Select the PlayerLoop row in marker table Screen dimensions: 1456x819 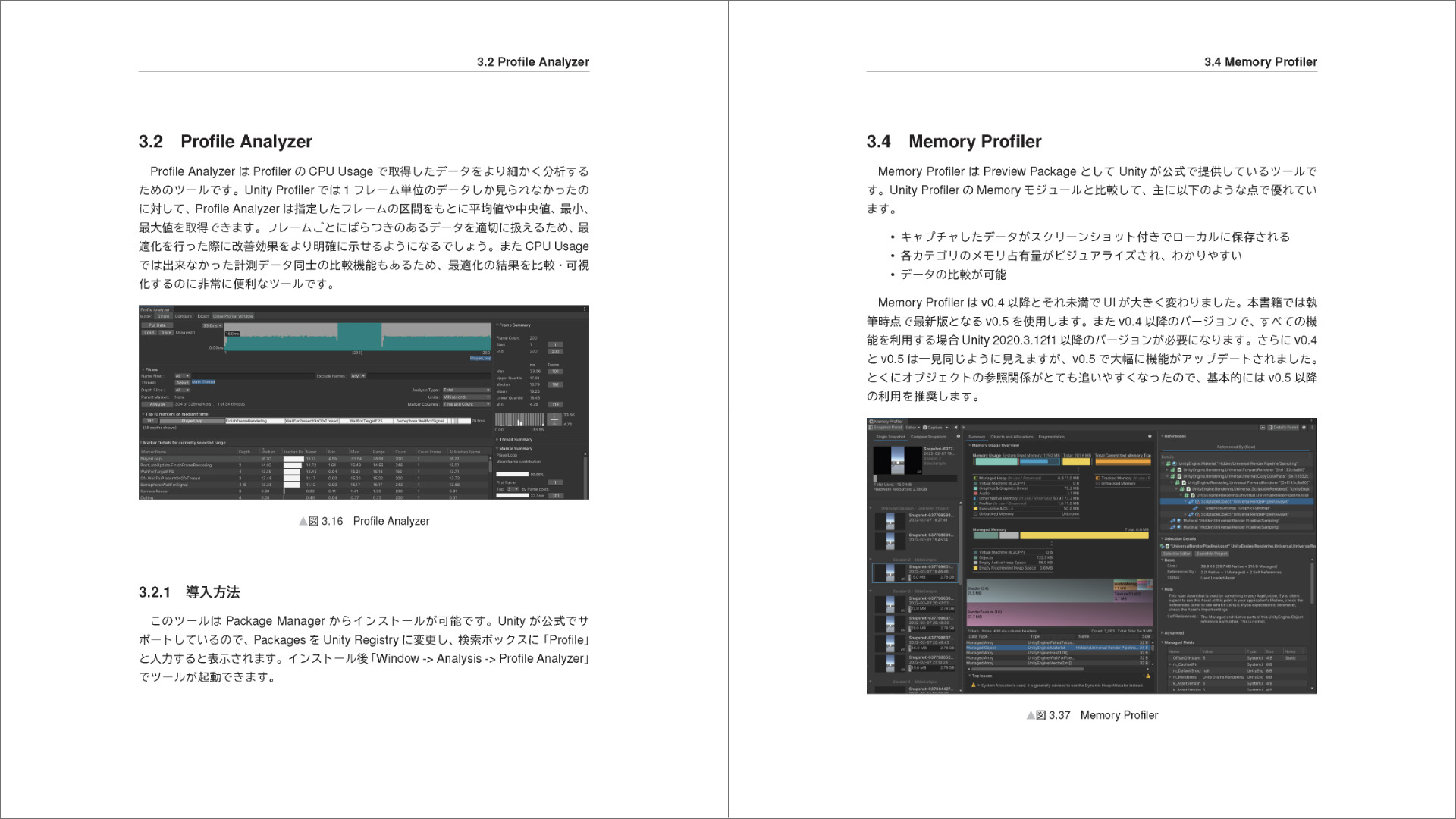click(314, 459)
